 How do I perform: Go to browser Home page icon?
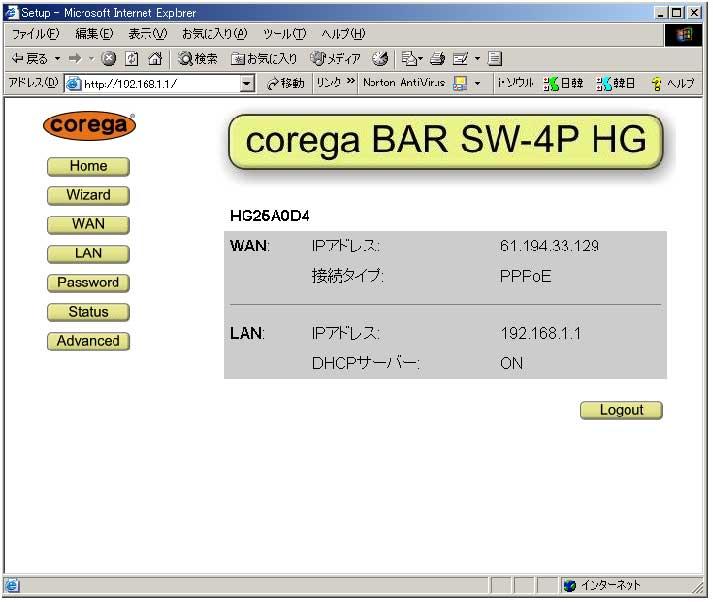154,59
